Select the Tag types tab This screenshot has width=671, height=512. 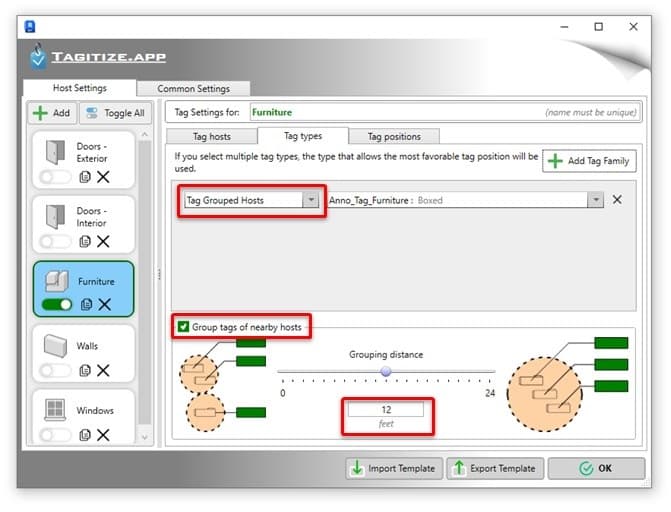pos(303,136)
